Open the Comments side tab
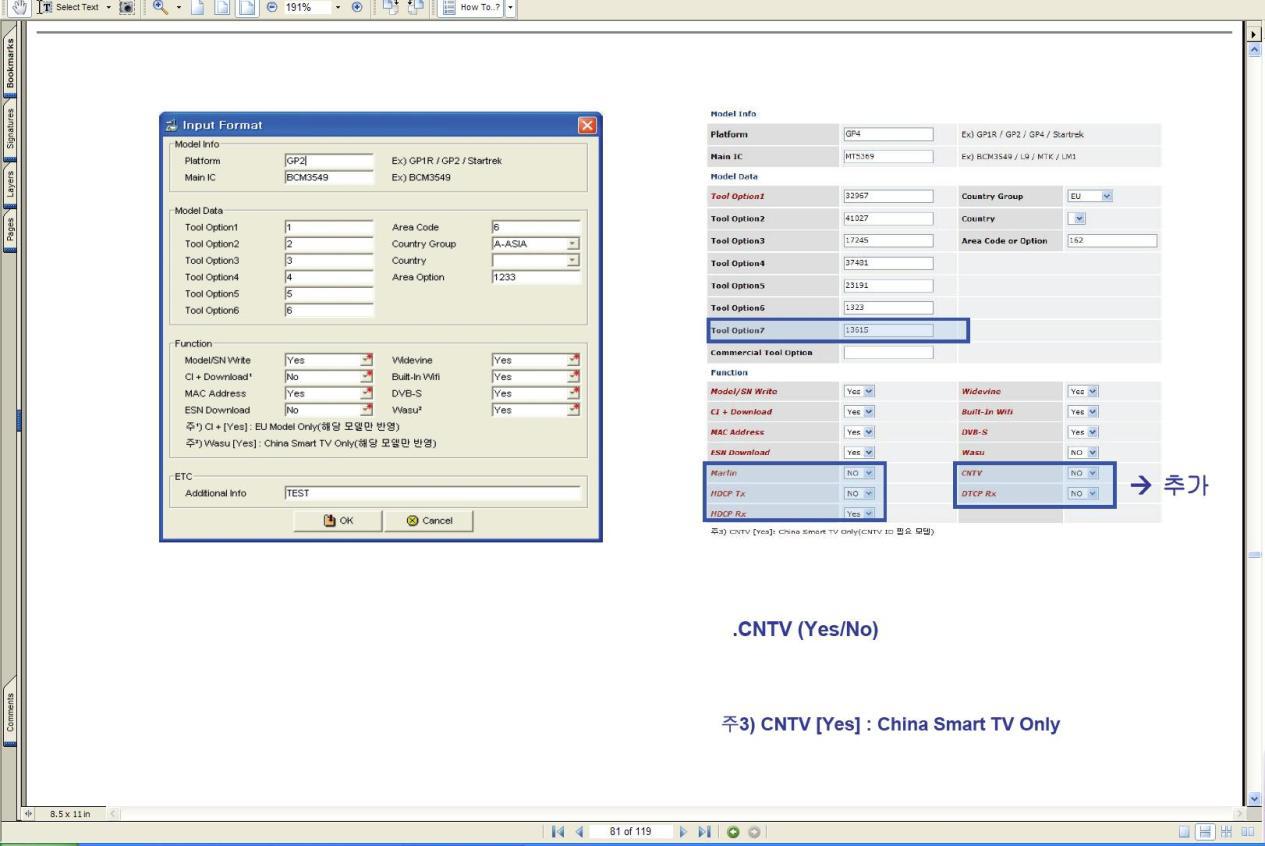Image resolution: width=1265 pixels, height=846 pixels. (x=9, y=715)
